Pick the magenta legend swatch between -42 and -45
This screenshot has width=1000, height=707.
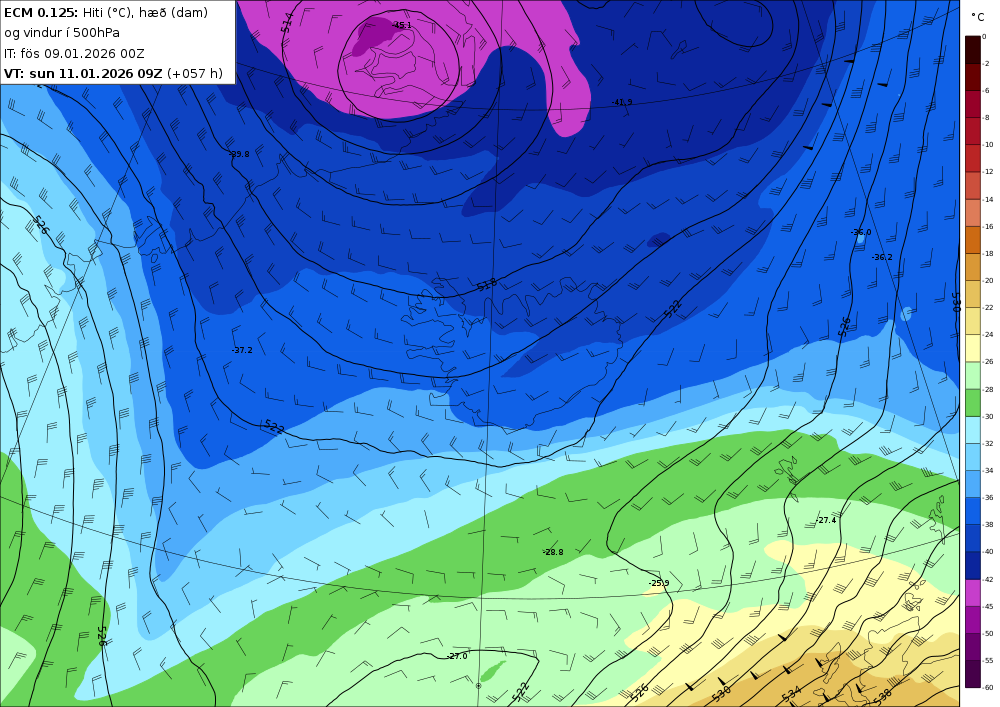pyautogui.click(x=973, y=593)
